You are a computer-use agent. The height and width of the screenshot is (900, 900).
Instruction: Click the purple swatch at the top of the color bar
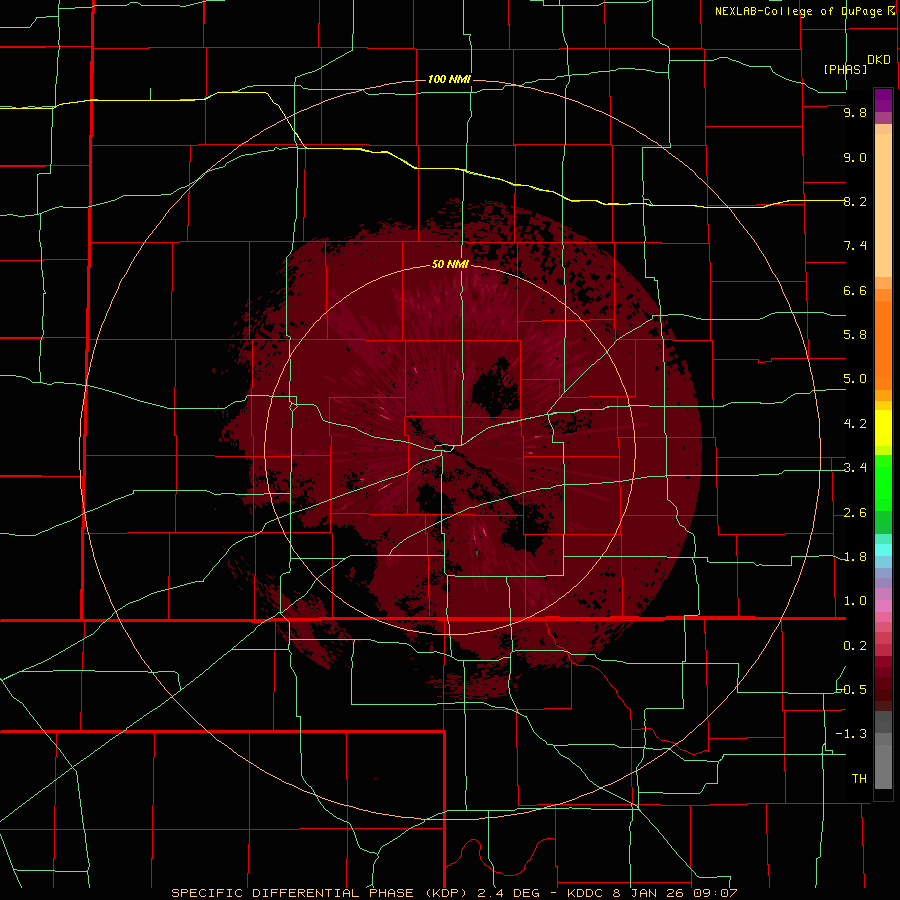883,100
